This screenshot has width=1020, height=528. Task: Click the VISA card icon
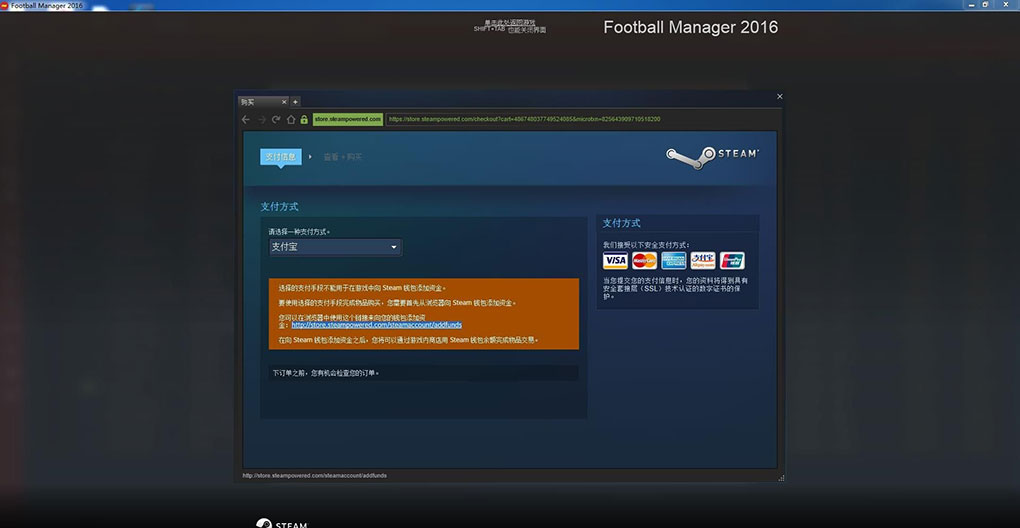coord(615,261)
